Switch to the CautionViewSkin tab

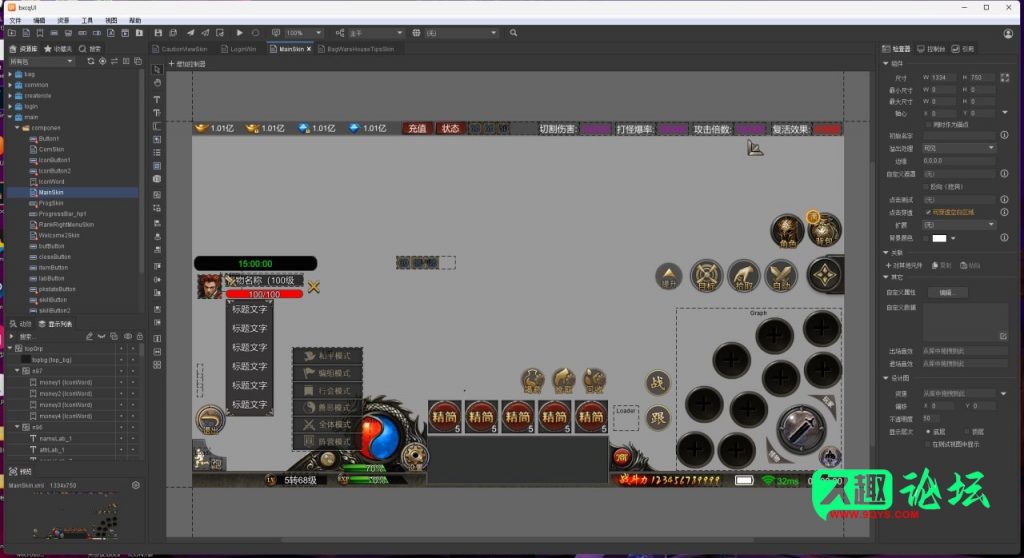tap(180, 49)
